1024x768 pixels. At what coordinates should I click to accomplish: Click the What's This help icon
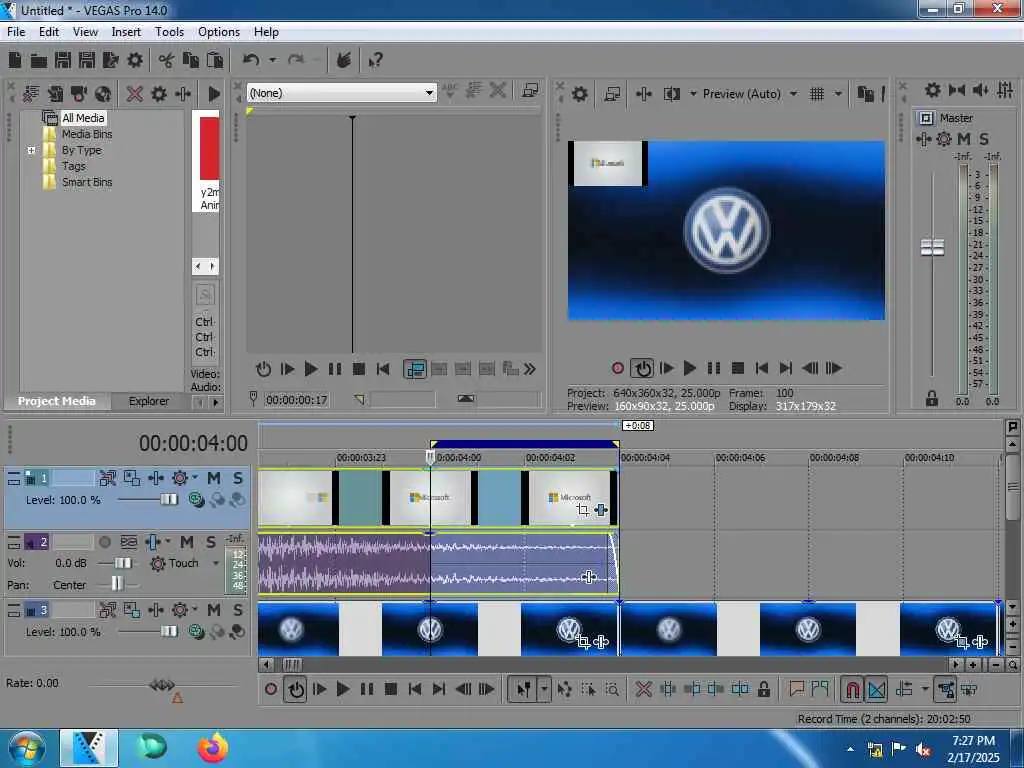(376, 61)
